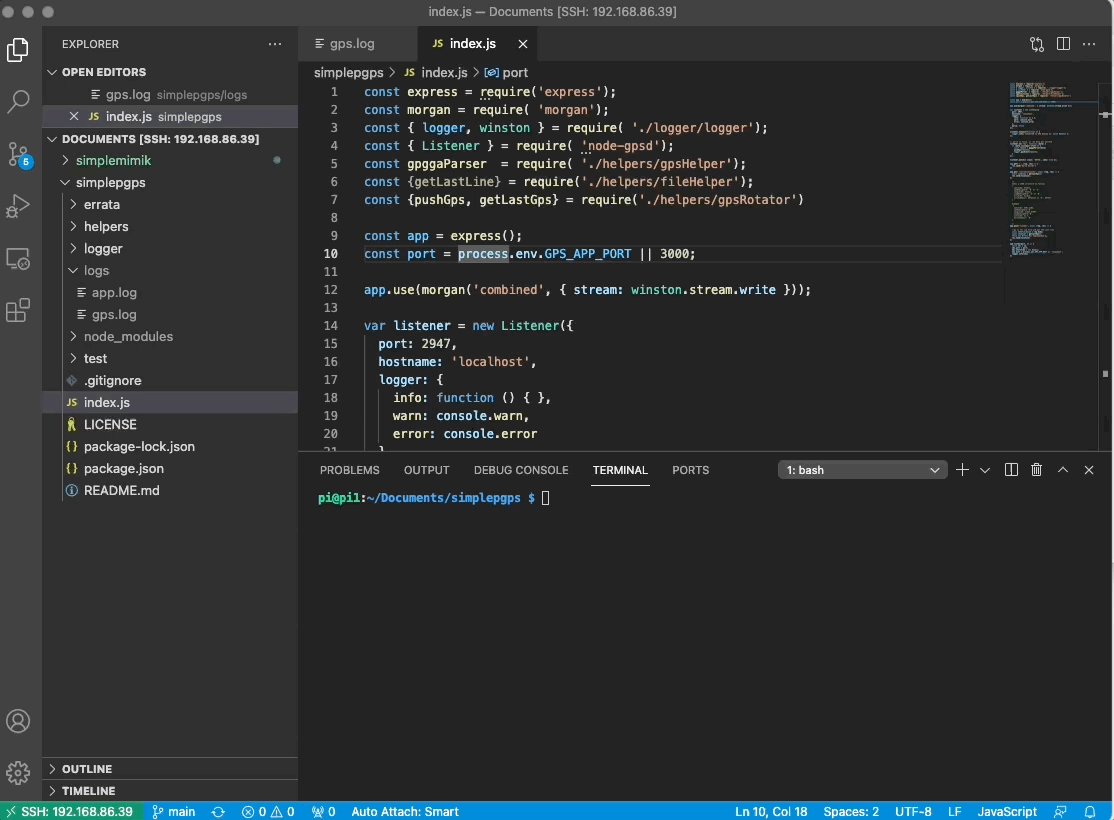This screenshot has height=820, width=1114.
Task: Click the SSH remote host status button
Action: [x=71, y=811]
